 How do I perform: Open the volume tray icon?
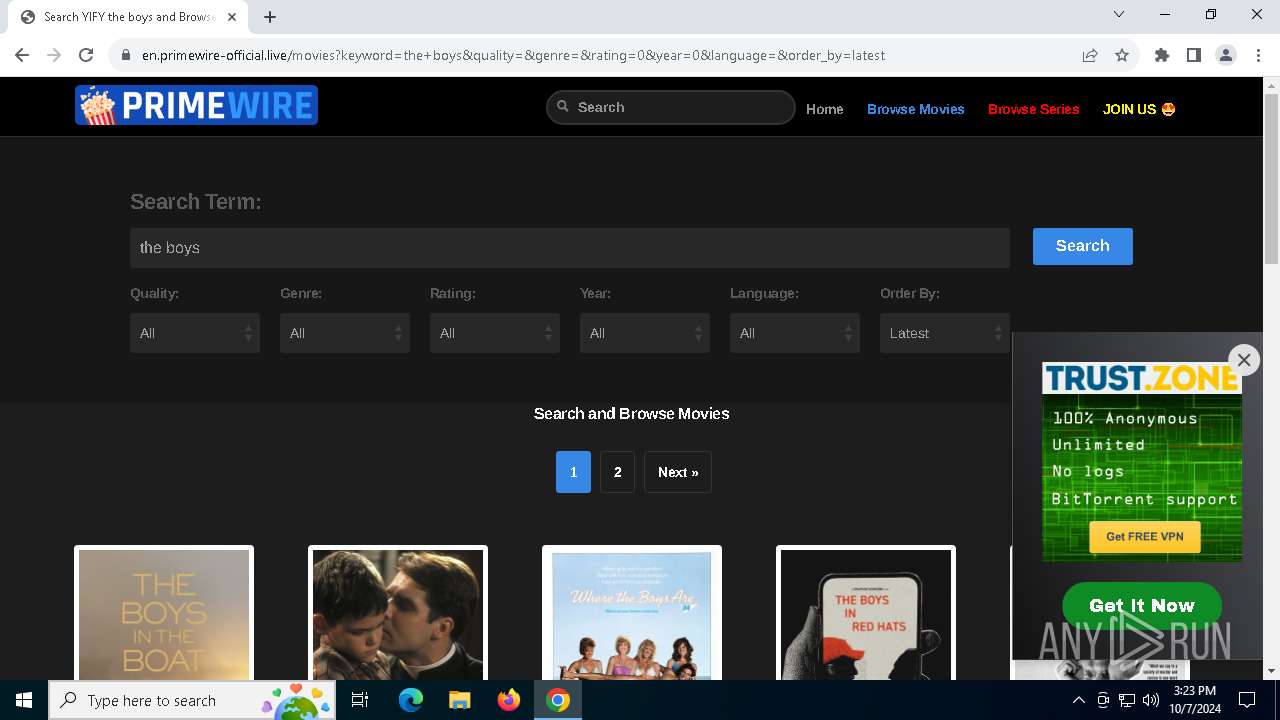click(1151, 700)
